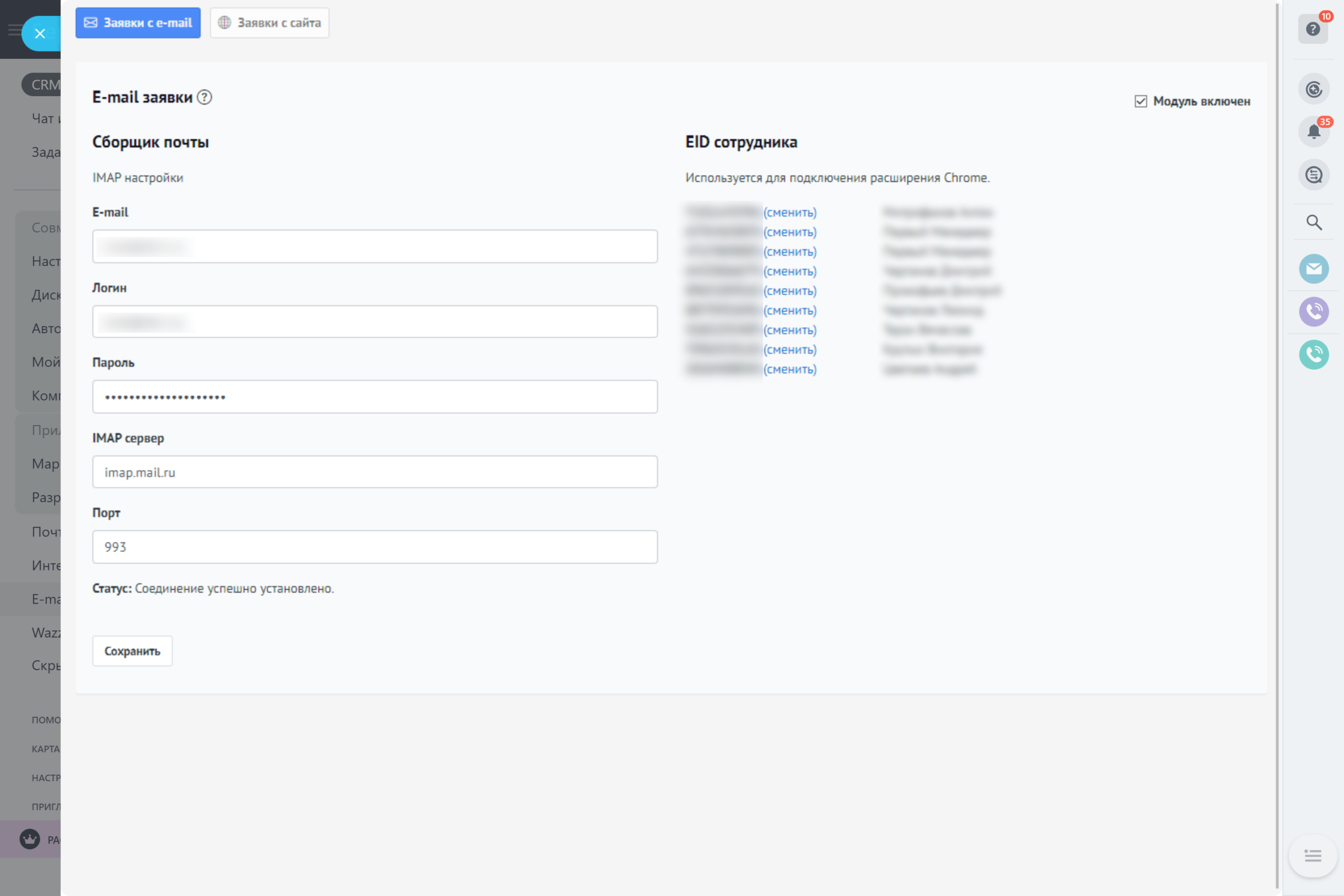Click the fifth (сменить) link in EID list
The width and height of the screenshot is (1344, 896).
(x=790, y=291)
